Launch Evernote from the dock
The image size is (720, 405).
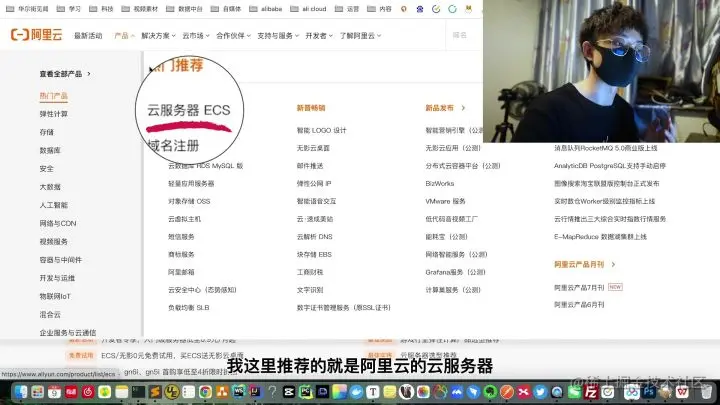(490, 392)
